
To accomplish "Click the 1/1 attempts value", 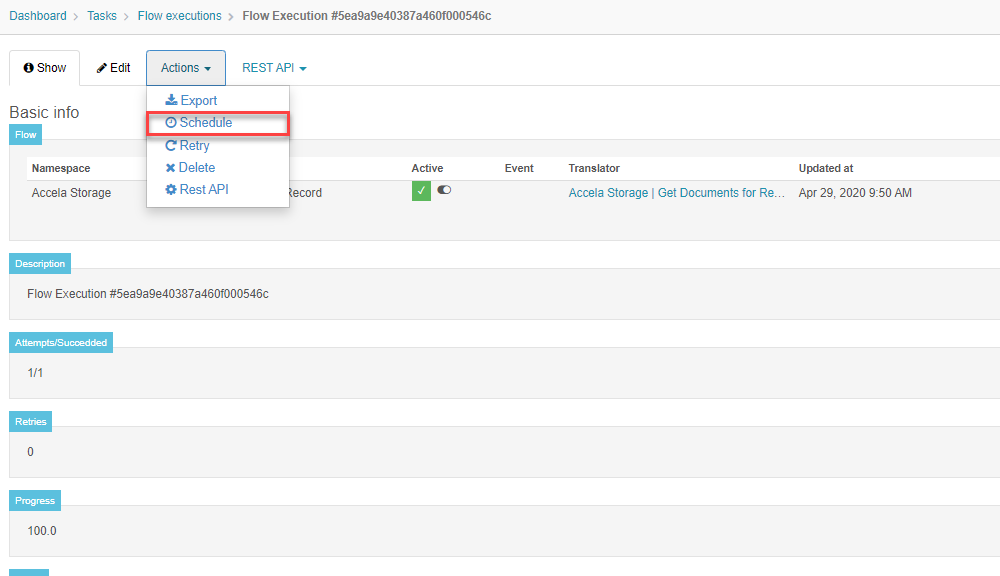I will [x=35, y=373].
